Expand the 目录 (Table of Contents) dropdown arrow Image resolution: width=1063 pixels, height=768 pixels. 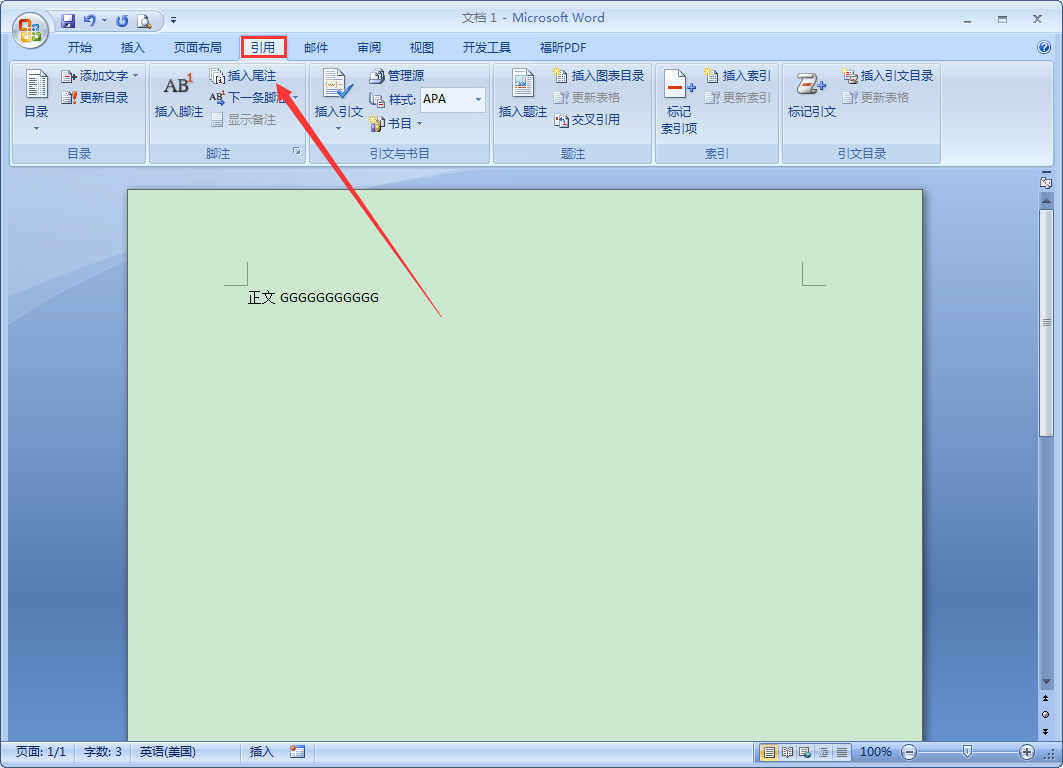35,127
